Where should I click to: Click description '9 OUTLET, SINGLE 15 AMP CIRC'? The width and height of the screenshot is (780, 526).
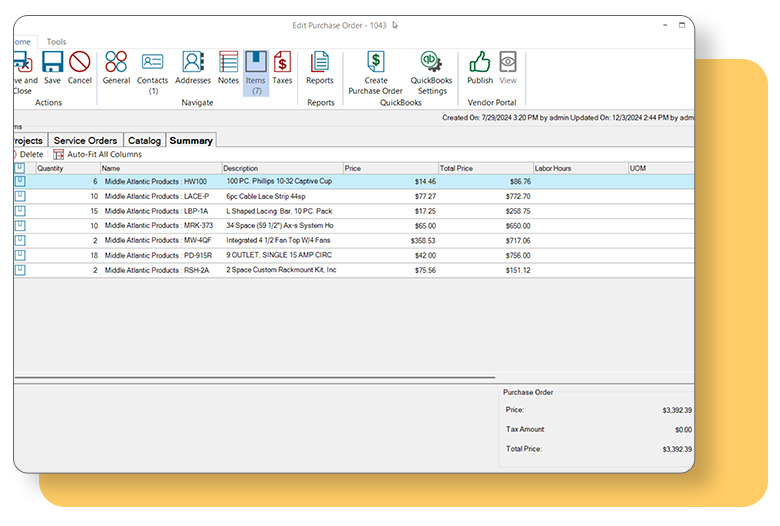279,255
